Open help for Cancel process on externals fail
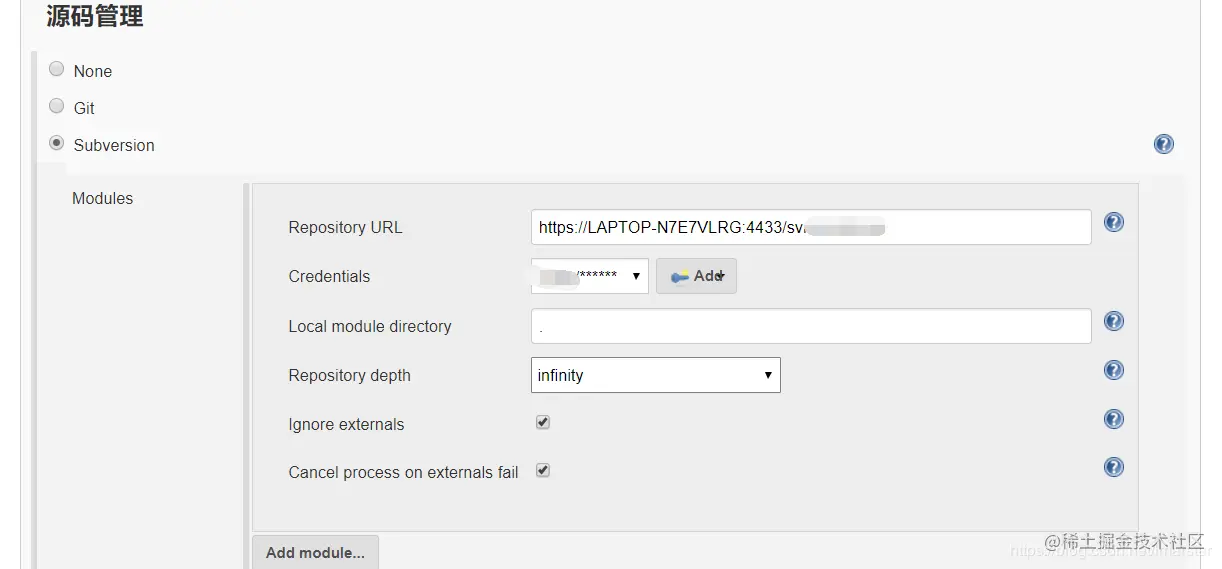 (1113, 467)
